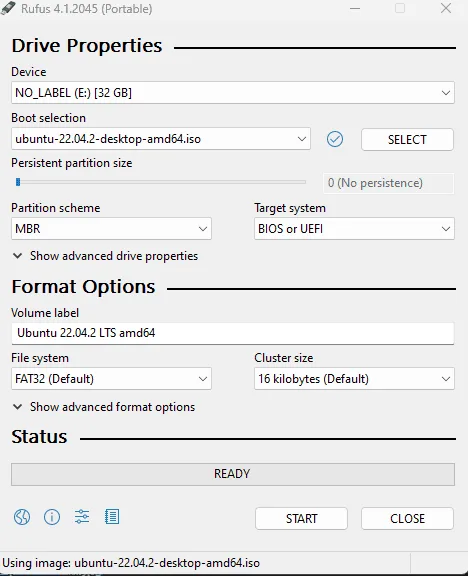The width and height of the screenshot is (468, 576).
Task: Click the START button
Action: click(x=301, y=519)
